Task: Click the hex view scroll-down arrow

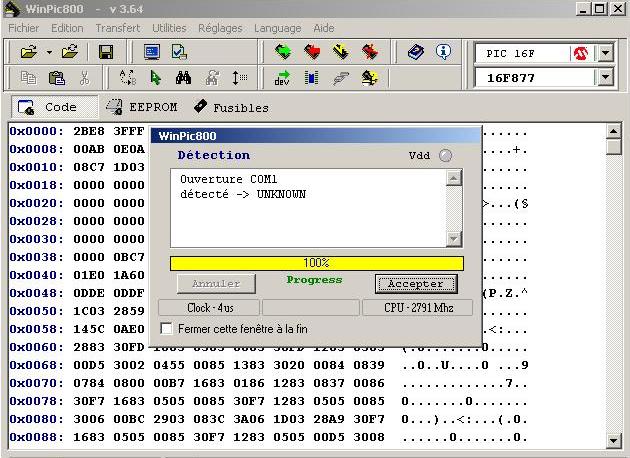Action: click(x=613, y=440)
